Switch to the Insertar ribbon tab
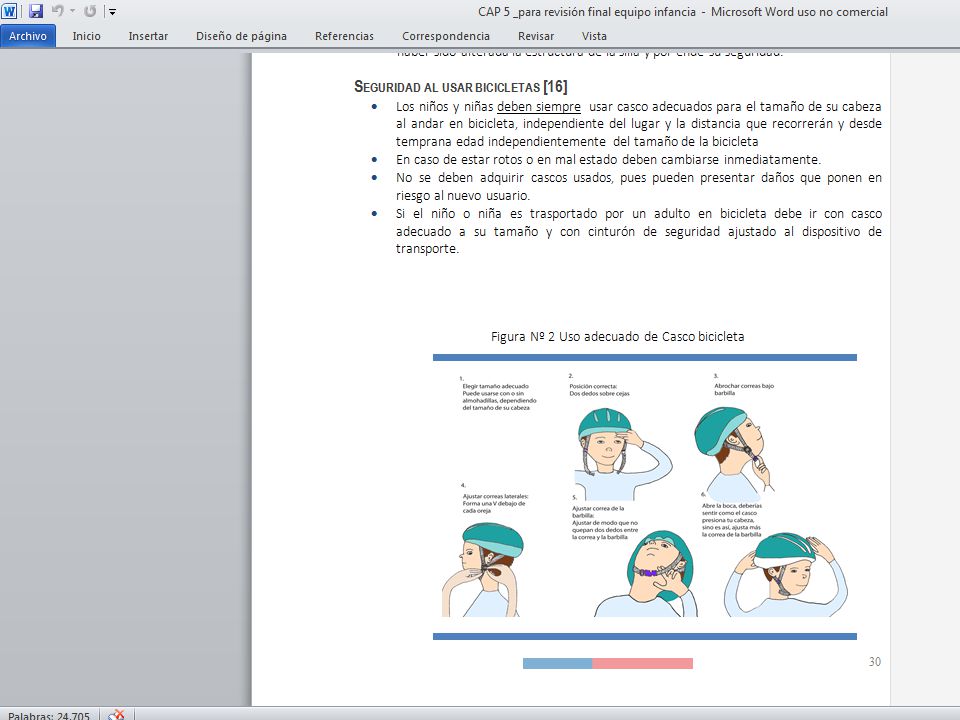 pyautogui.click(x=148, y=36)
